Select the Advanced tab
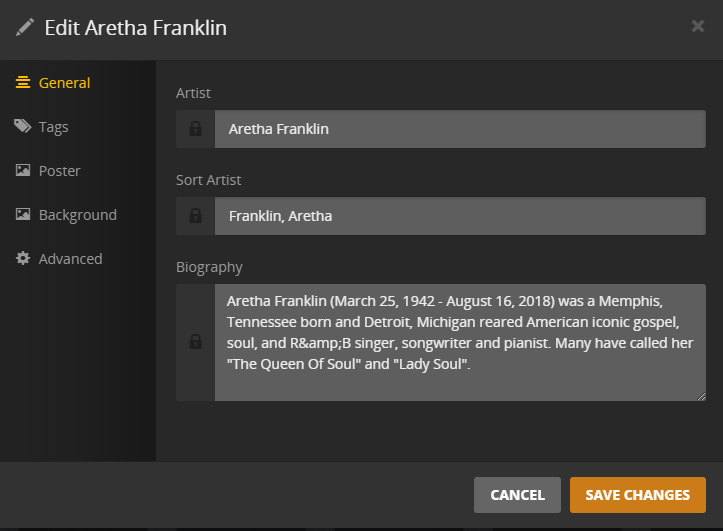This screenshot has width=723, height=531. tap(70, 259)
